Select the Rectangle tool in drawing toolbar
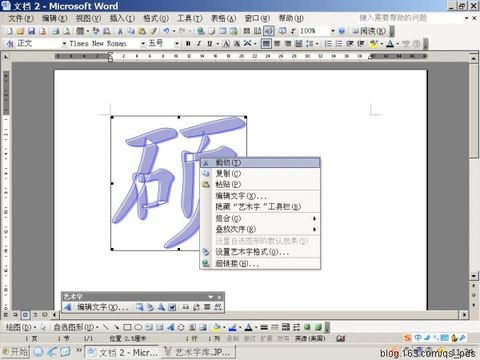 [x=127, y=327]
